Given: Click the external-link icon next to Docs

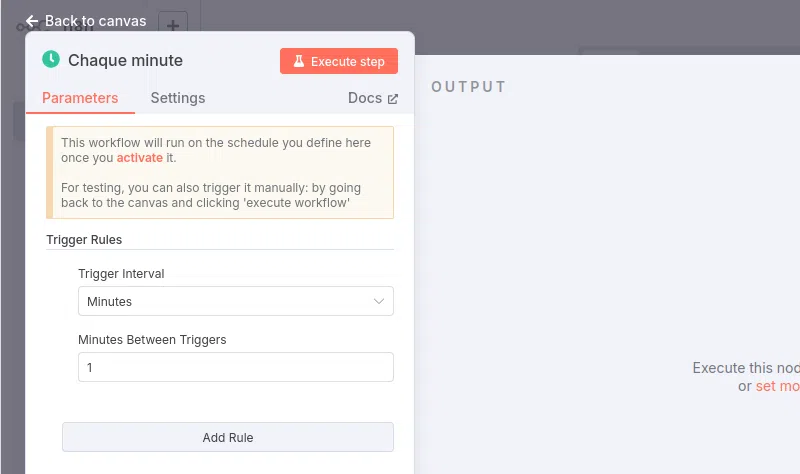Looking at the screenshot, I should 392,99.
